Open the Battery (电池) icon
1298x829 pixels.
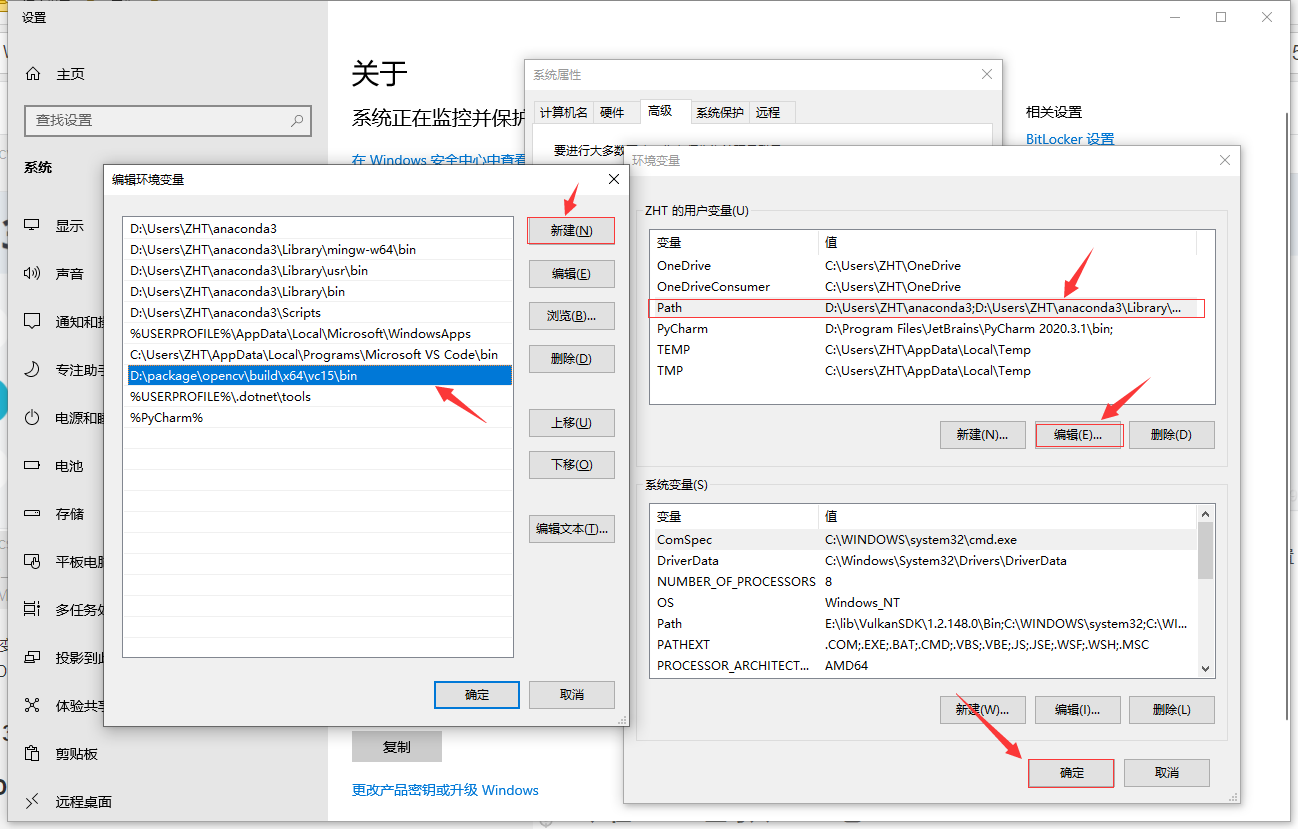coord(33,466)
